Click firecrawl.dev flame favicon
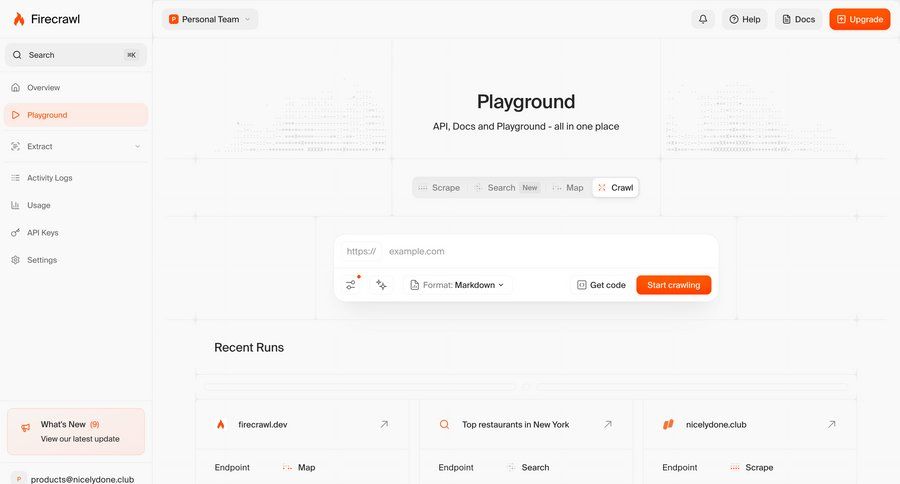 [x=220, y=424]
